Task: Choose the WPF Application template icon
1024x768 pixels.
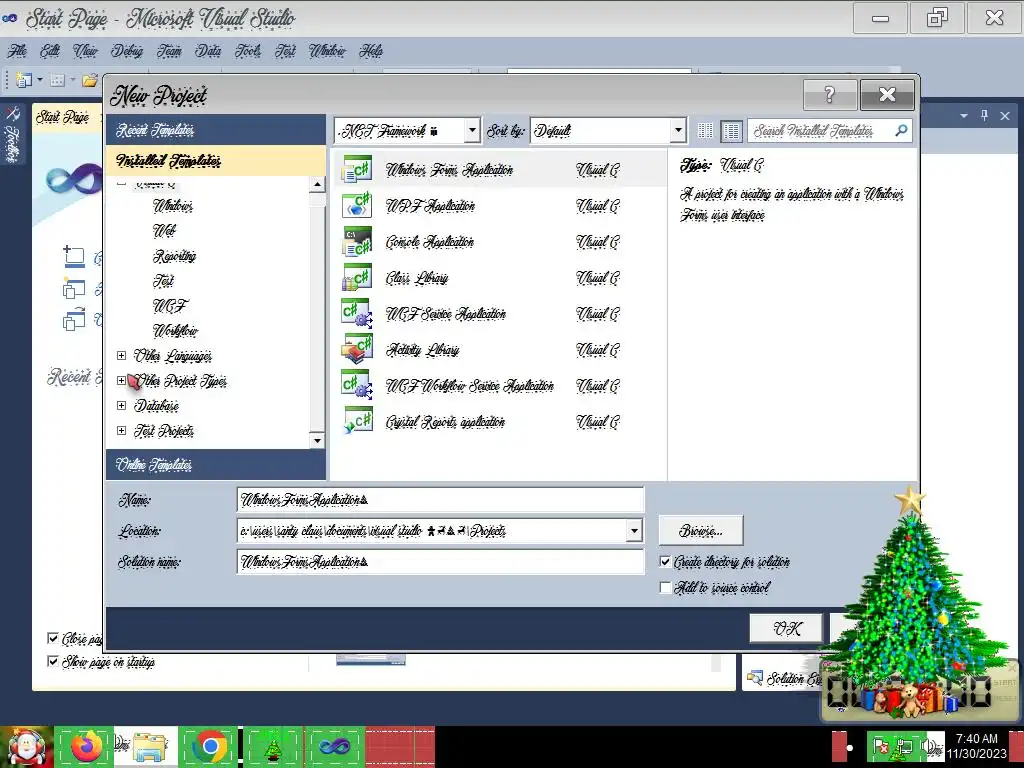Action: (x=357, y=206)
